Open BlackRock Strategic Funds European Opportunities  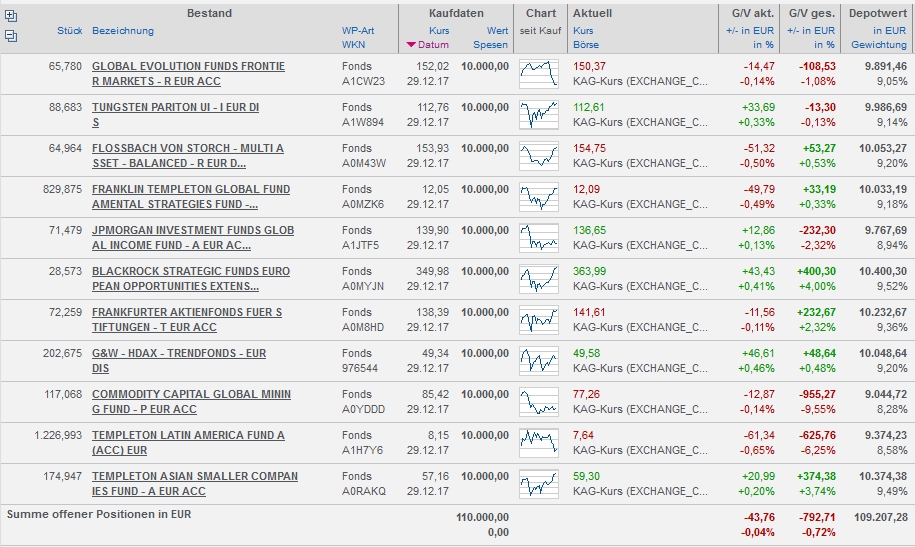191,278
